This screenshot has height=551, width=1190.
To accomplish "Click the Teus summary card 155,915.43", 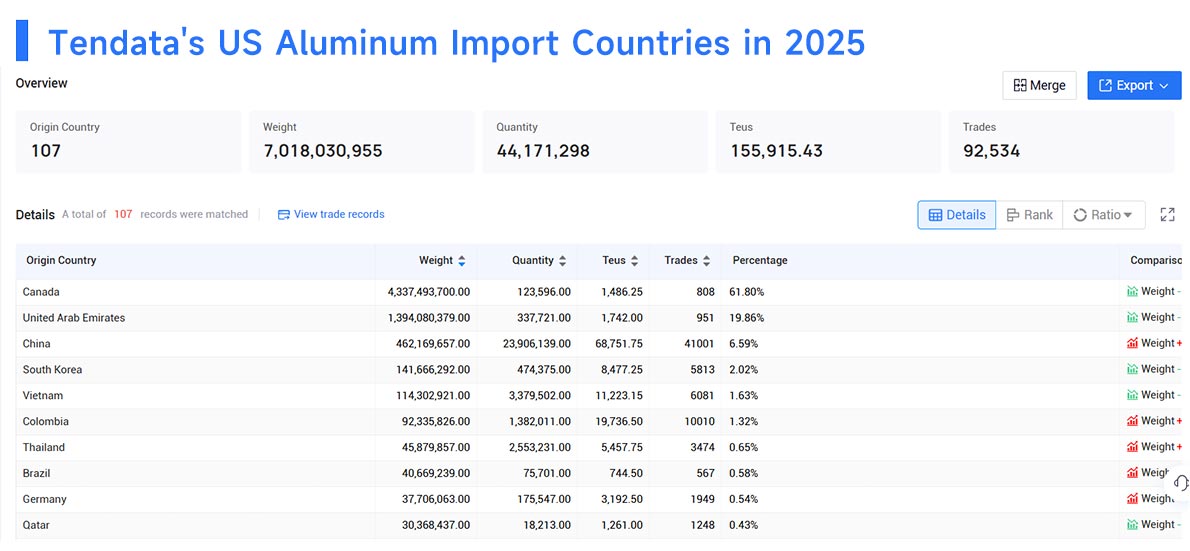I will tap(828, 142).
